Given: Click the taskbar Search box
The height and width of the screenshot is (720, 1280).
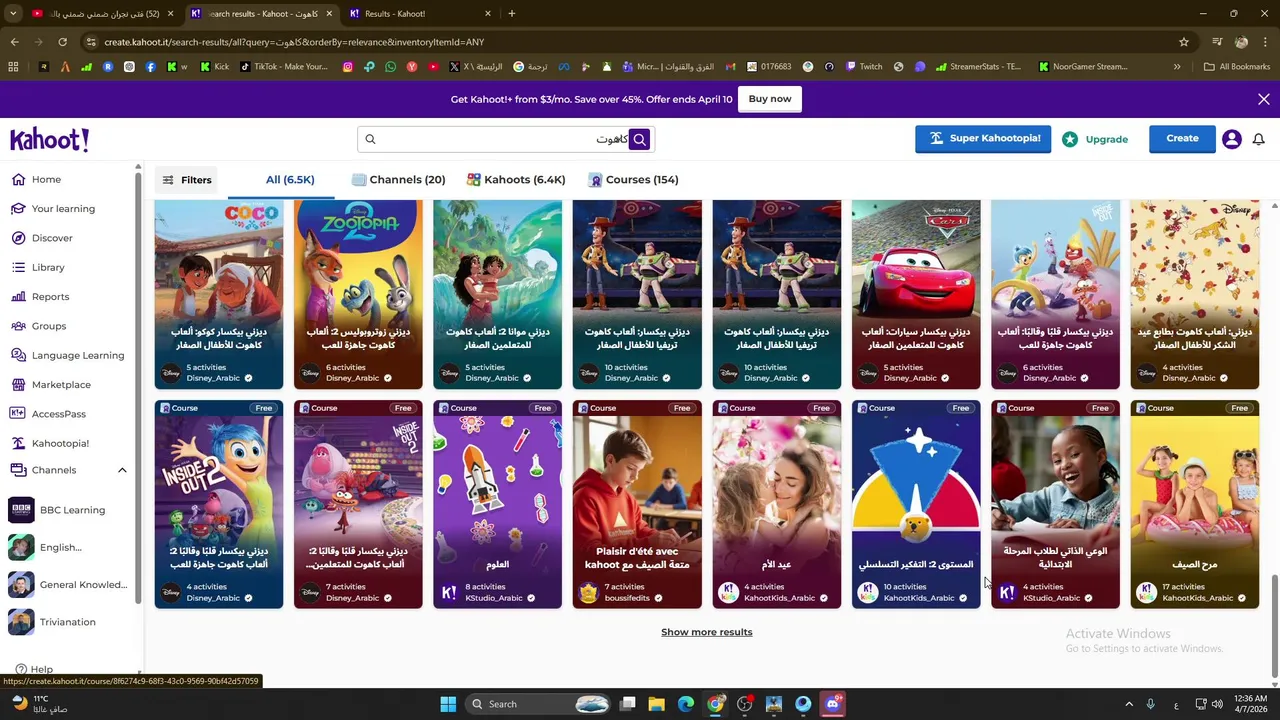Looking at the screenshot, I should click(539, 704).
